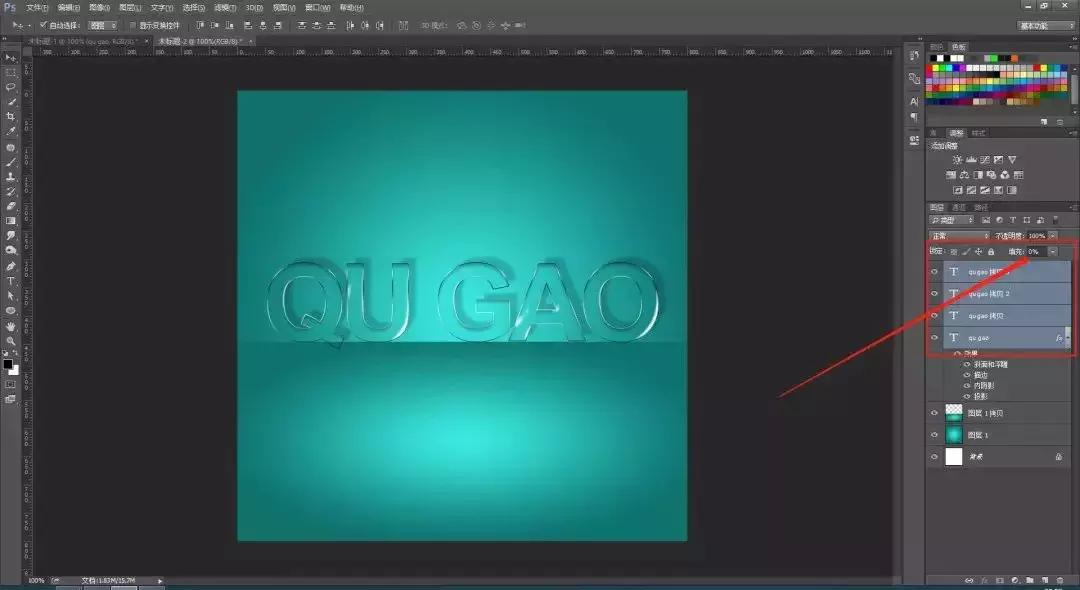Viewport: 1080px width, 590px height.
Task: Hide the 图层 1 layer
Action: click(935, 435)
